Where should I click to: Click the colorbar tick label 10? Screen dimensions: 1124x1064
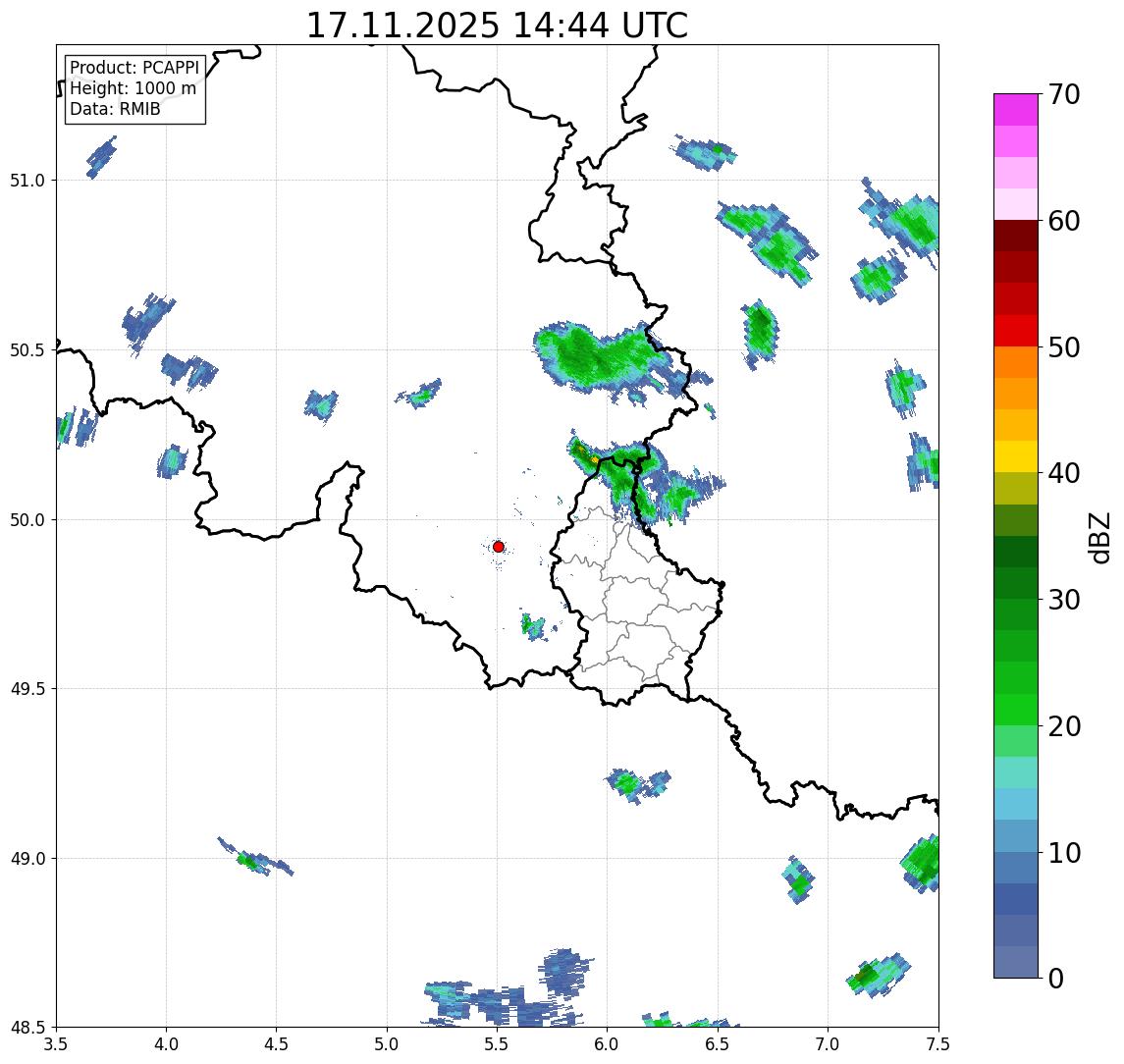[x=1064, y=852]
